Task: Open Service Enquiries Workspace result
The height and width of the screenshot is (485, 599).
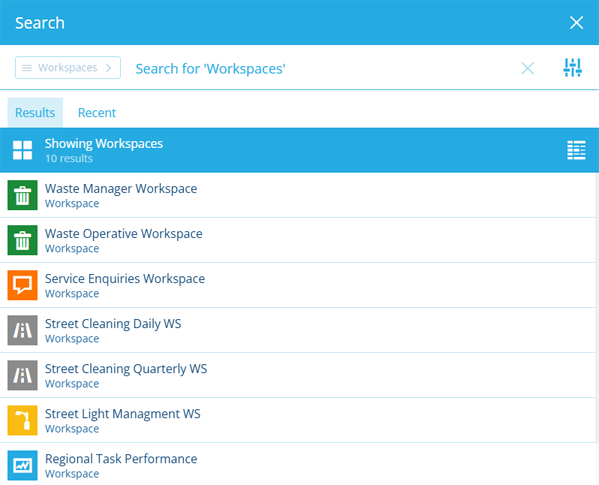Action: pyautogui.click(x=298, y=285)
